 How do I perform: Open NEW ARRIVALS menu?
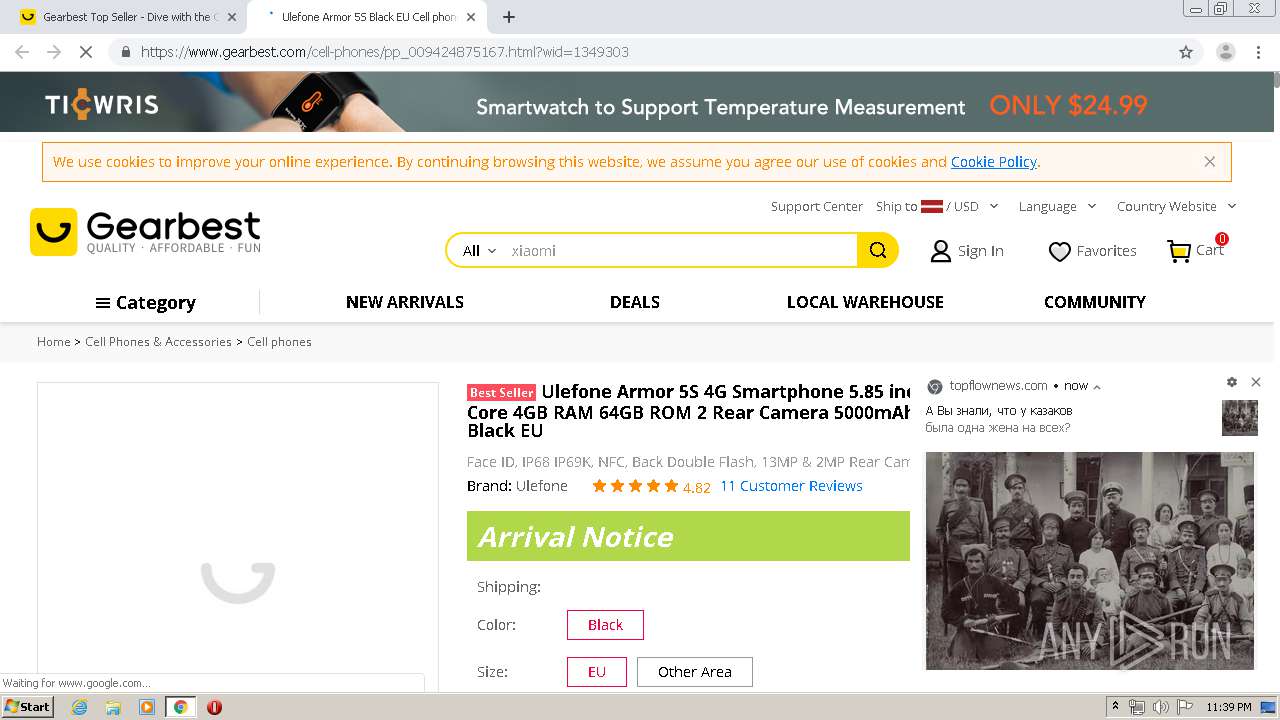pyautogui.click(x=405, y=302)
